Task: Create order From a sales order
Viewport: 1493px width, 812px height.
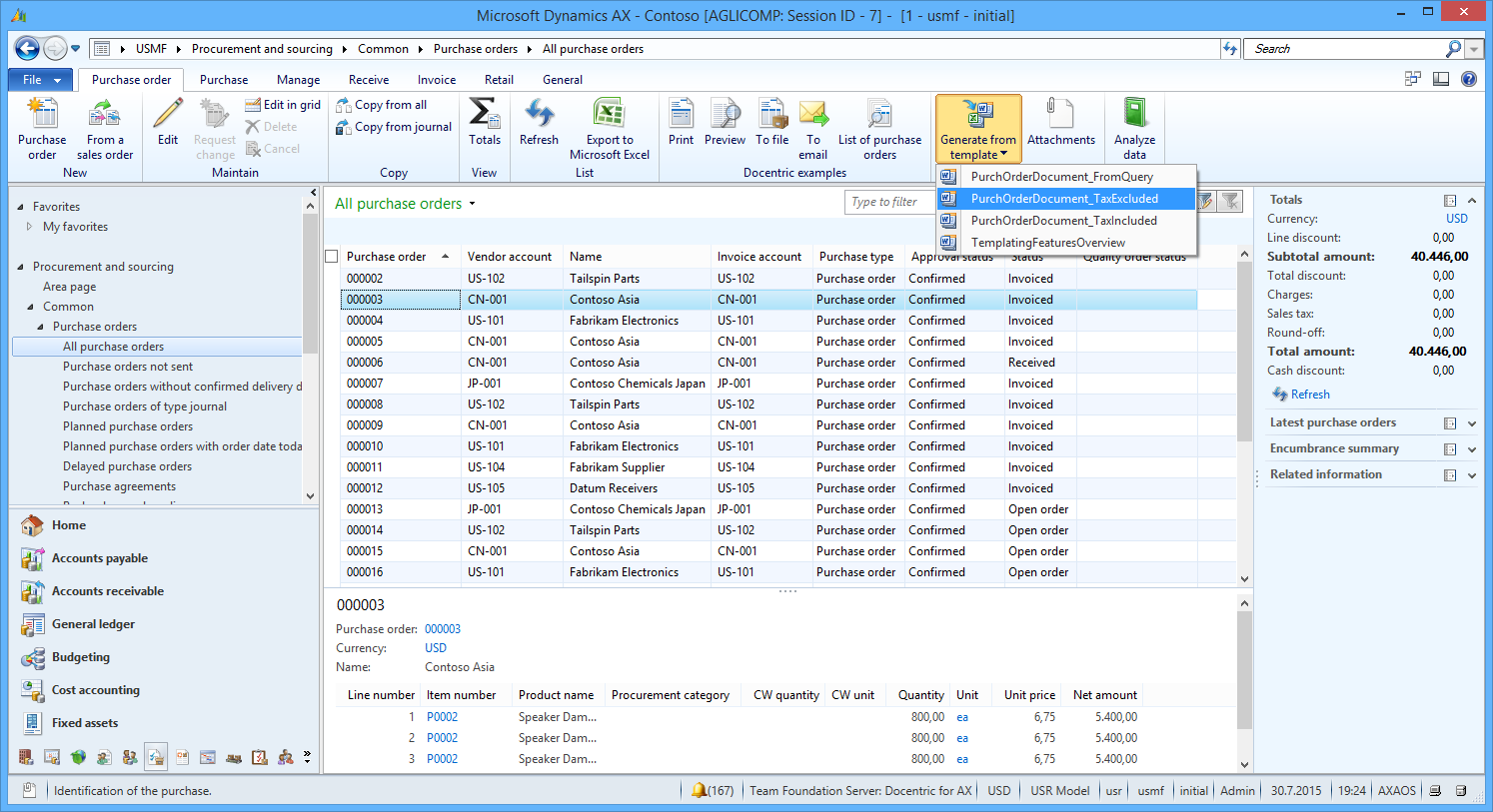Action: click(x=105, y=129)
